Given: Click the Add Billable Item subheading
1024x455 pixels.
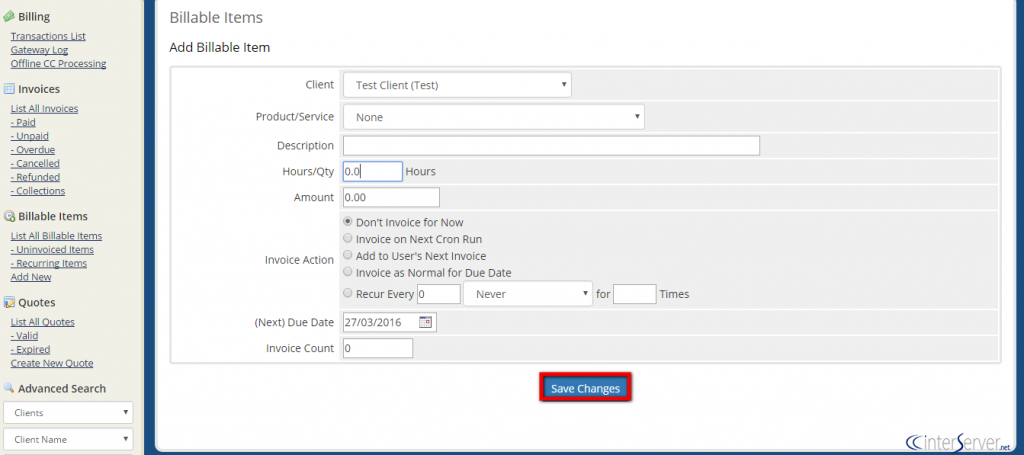Looking at the screenshot, I should pyautogui.click(x=219, y=48).
